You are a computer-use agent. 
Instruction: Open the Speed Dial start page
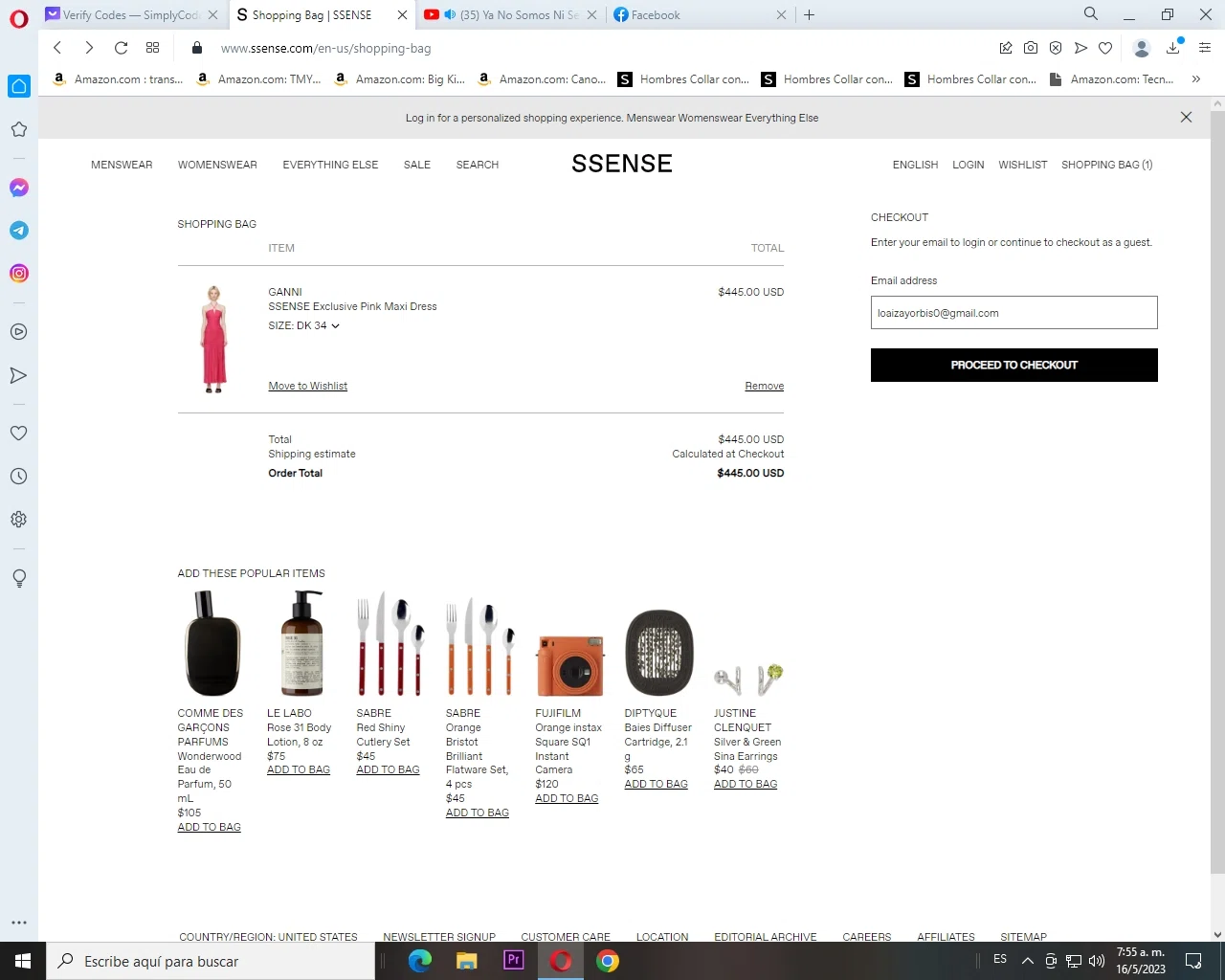152,48
